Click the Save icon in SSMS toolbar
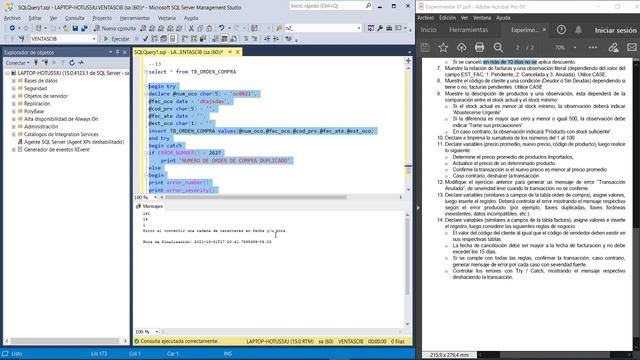This screenshot has height=360, width=640. click(75, 28)
